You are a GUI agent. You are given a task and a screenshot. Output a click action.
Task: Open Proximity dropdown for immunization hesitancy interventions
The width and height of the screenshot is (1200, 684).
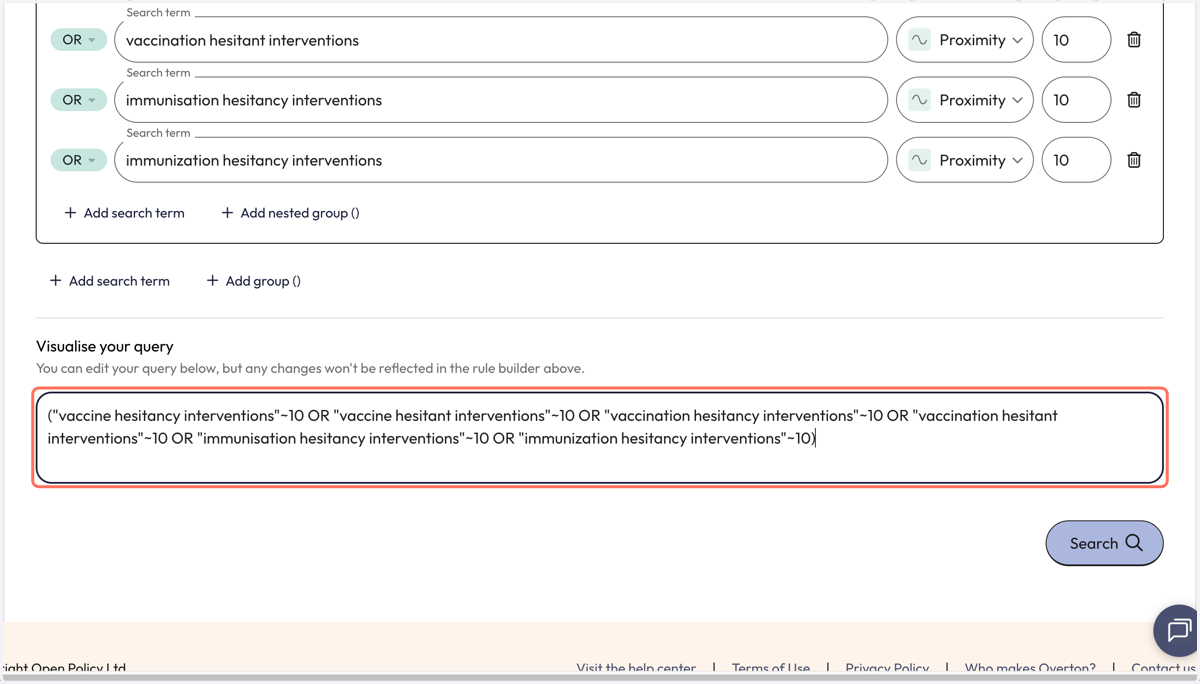[965, 160]
